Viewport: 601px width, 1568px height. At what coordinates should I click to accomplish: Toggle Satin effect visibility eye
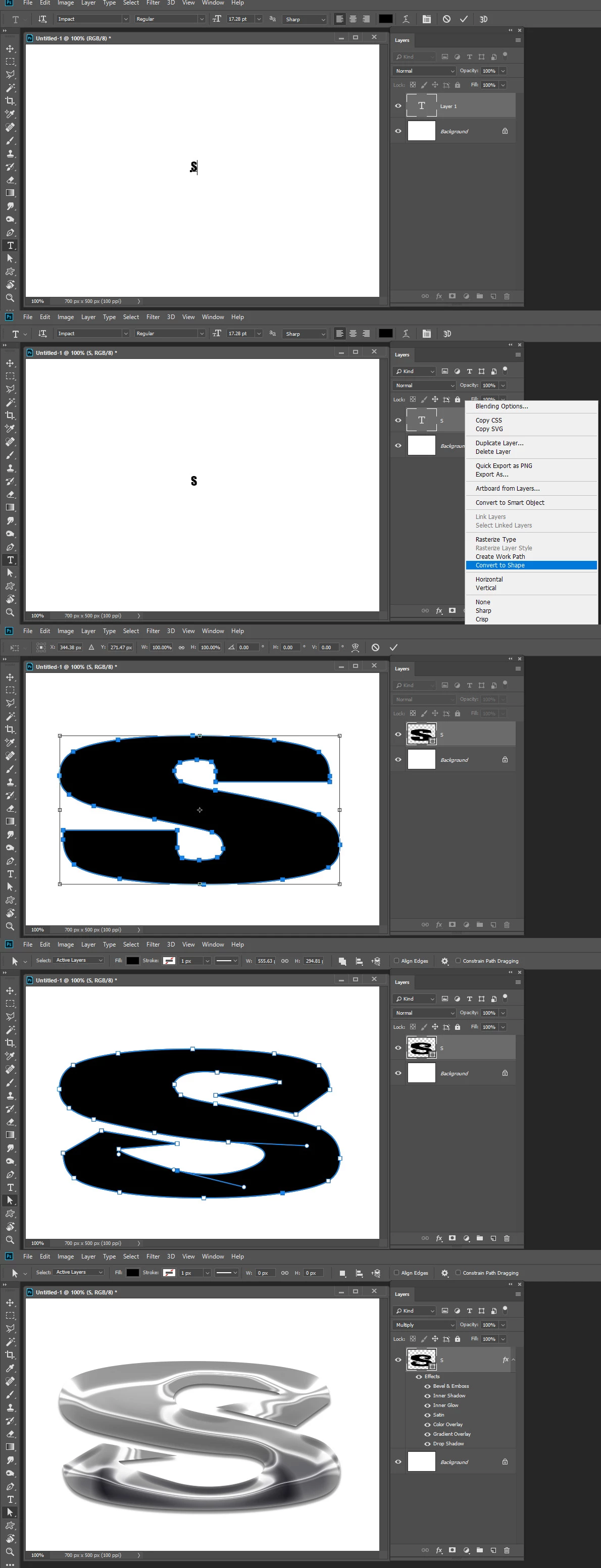(427, 1415)
